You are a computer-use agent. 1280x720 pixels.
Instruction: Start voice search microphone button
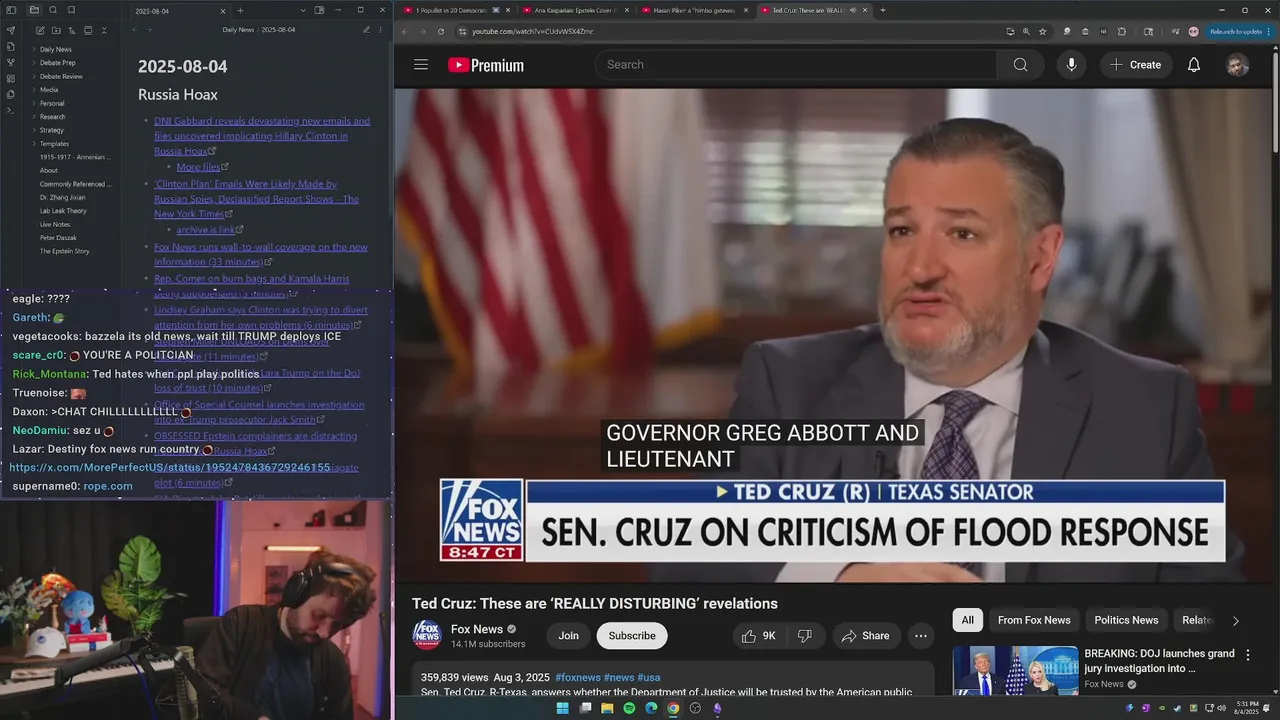[x=1071, y=64]
